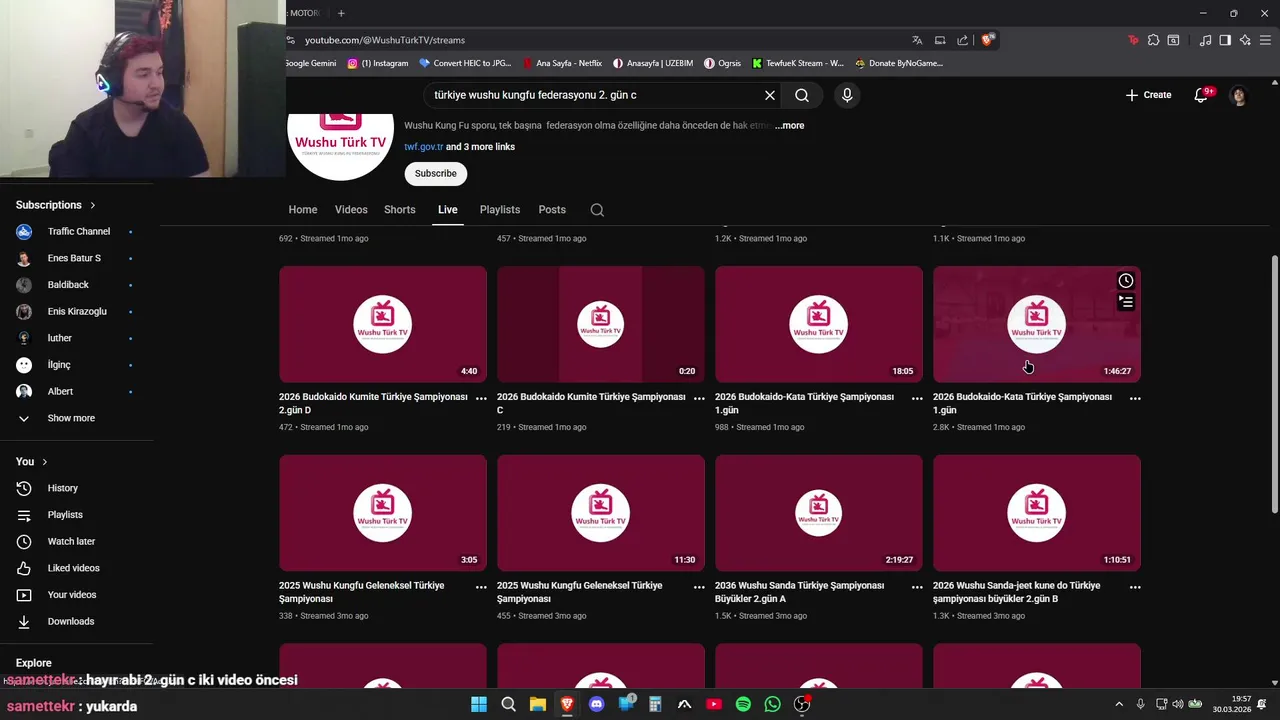Show hidden system tray icons
Viewport: 1280px width, 720px height.
(x=1119, y=704)
